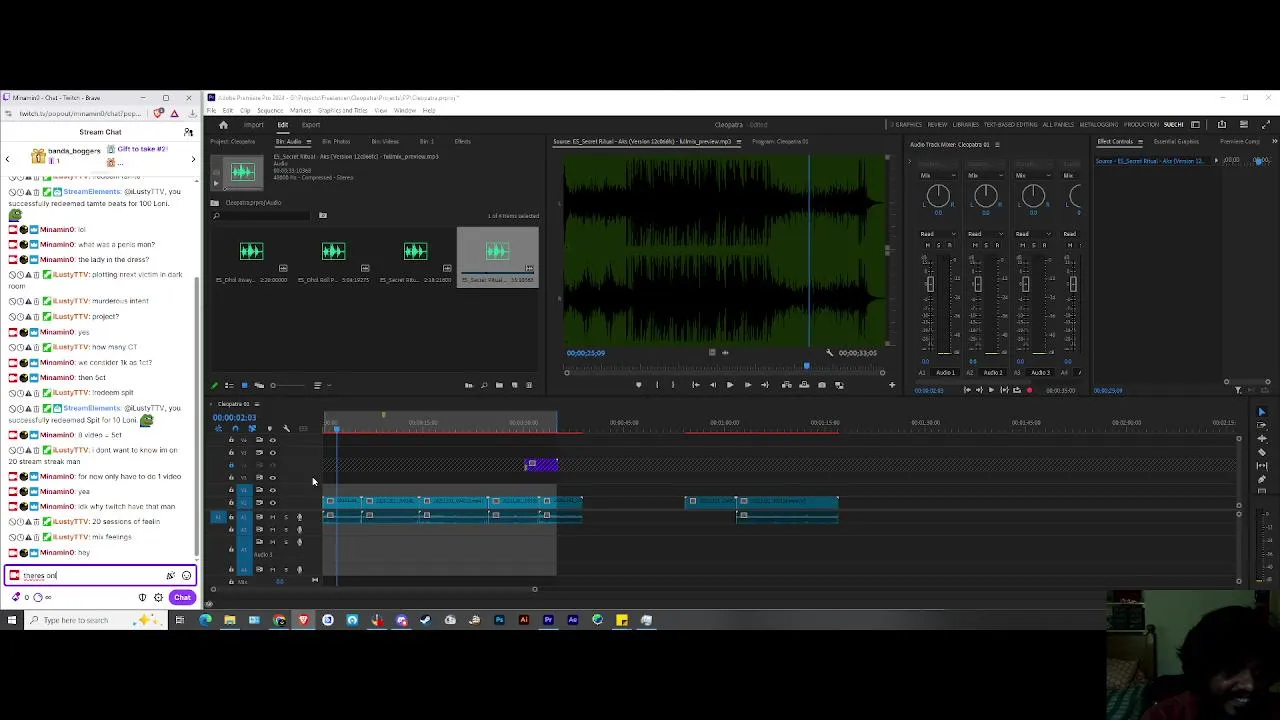Toggle V1 track eye visibility
The width and height of the screenshot is (1280, 720).
(x=273, y=502)
